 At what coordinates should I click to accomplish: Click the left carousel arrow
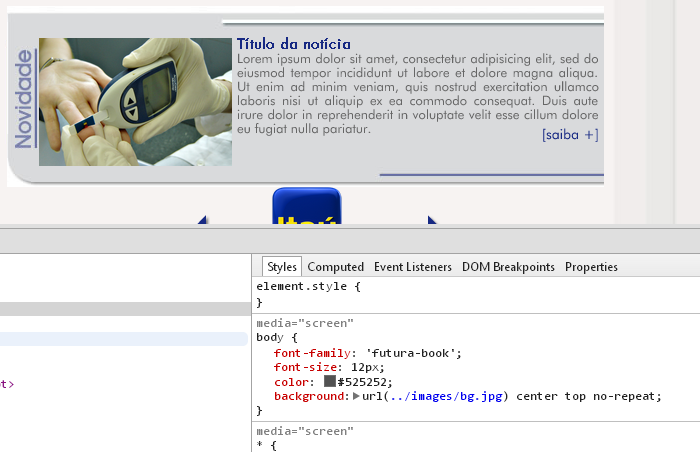pyautogui.click(x=202, y=221)
